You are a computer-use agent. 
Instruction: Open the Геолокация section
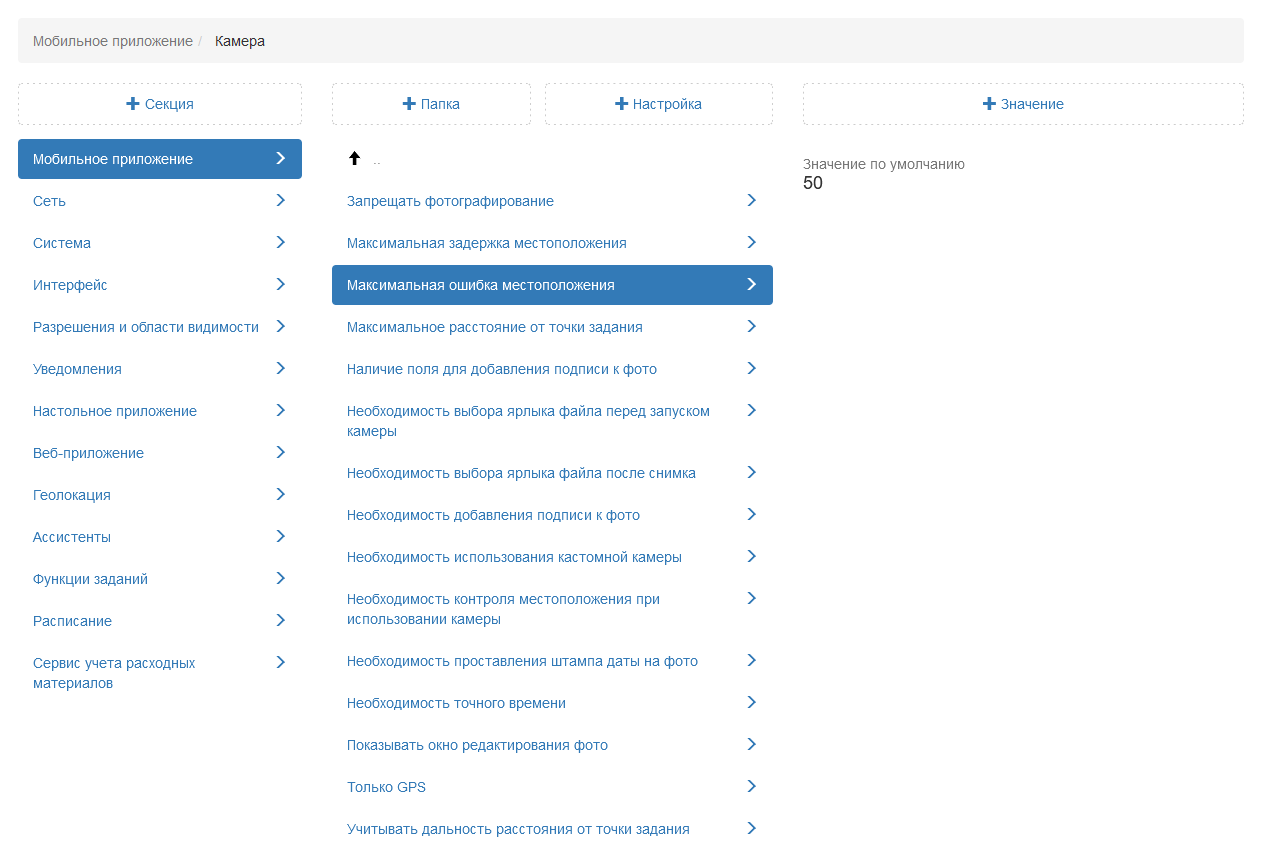[160, 495]
